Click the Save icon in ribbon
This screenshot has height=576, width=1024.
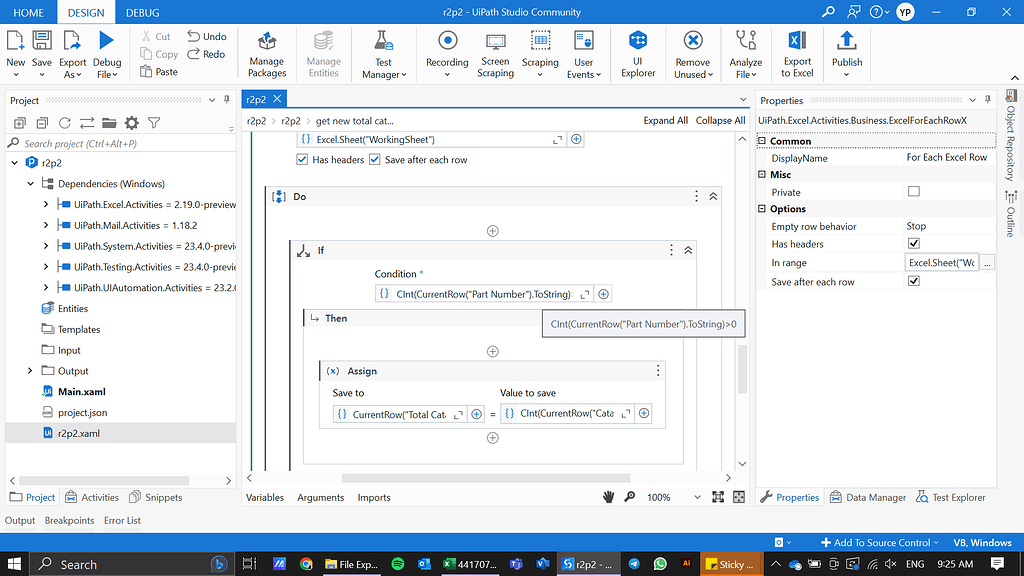[x=42, y=40]
